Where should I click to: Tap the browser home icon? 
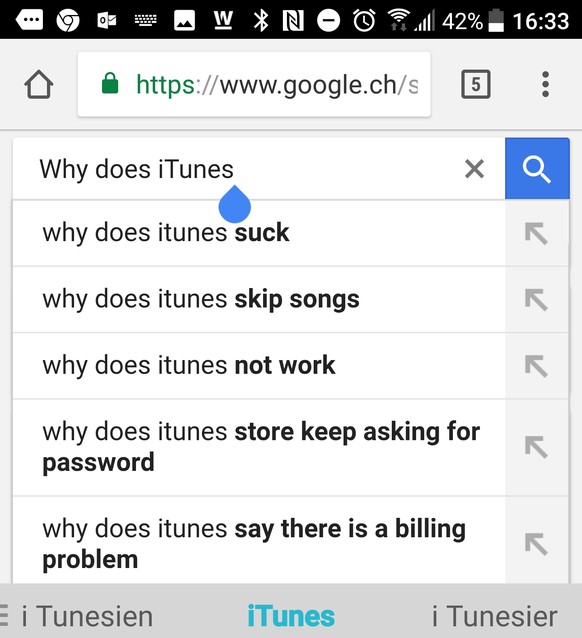coord(39,84)
